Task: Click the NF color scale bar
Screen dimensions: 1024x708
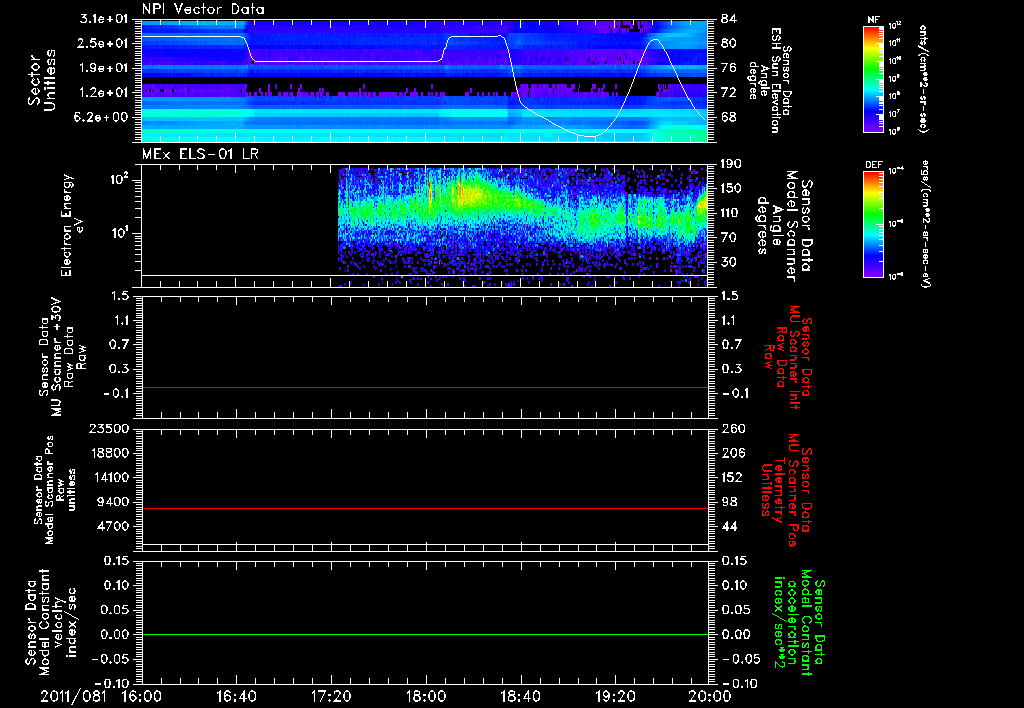Action: coord(874,78)
